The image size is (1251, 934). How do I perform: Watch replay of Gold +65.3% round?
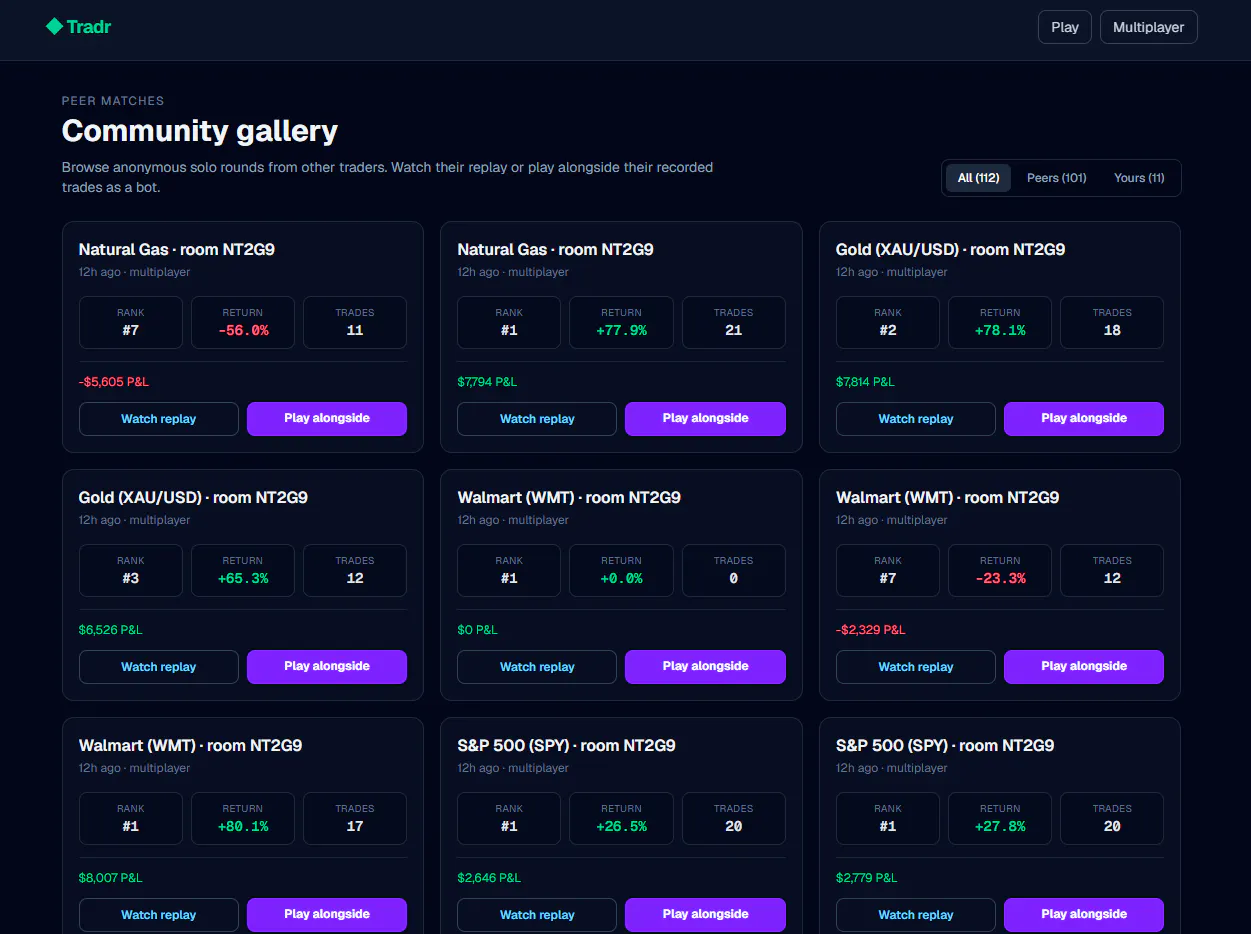[159, 667]
